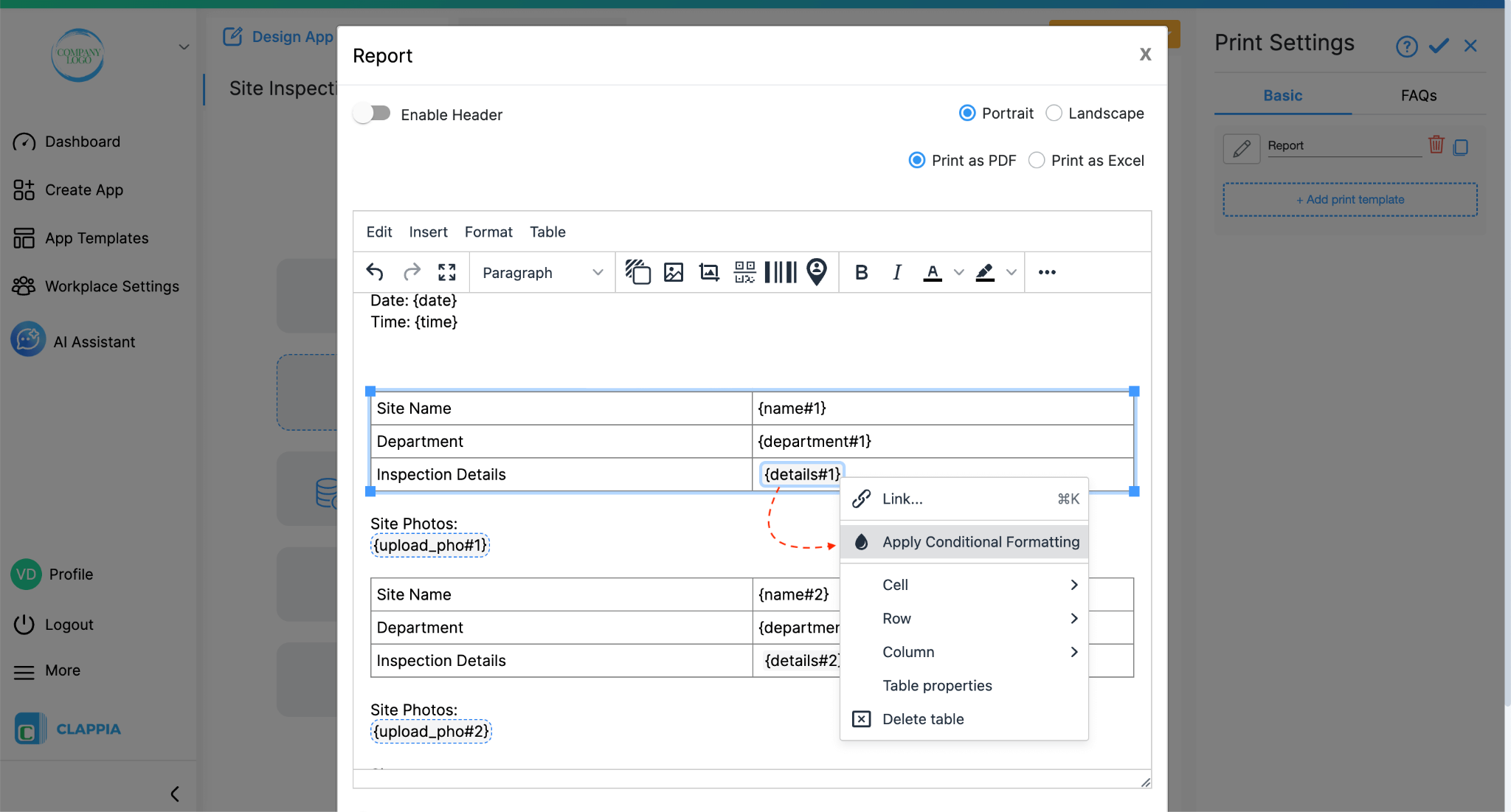Delete the Report template with trash icon
1511x812 pixels.
pos(1436,145)
